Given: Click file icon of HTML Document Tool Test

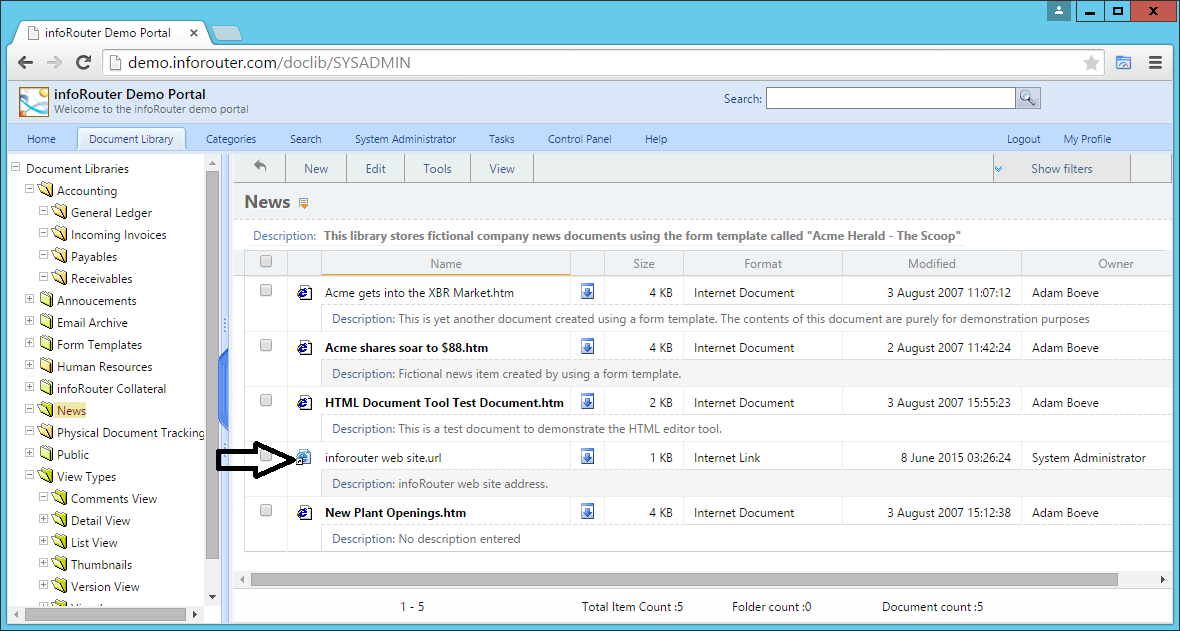Looking at the screenshot, I should [x=305, y=402].
